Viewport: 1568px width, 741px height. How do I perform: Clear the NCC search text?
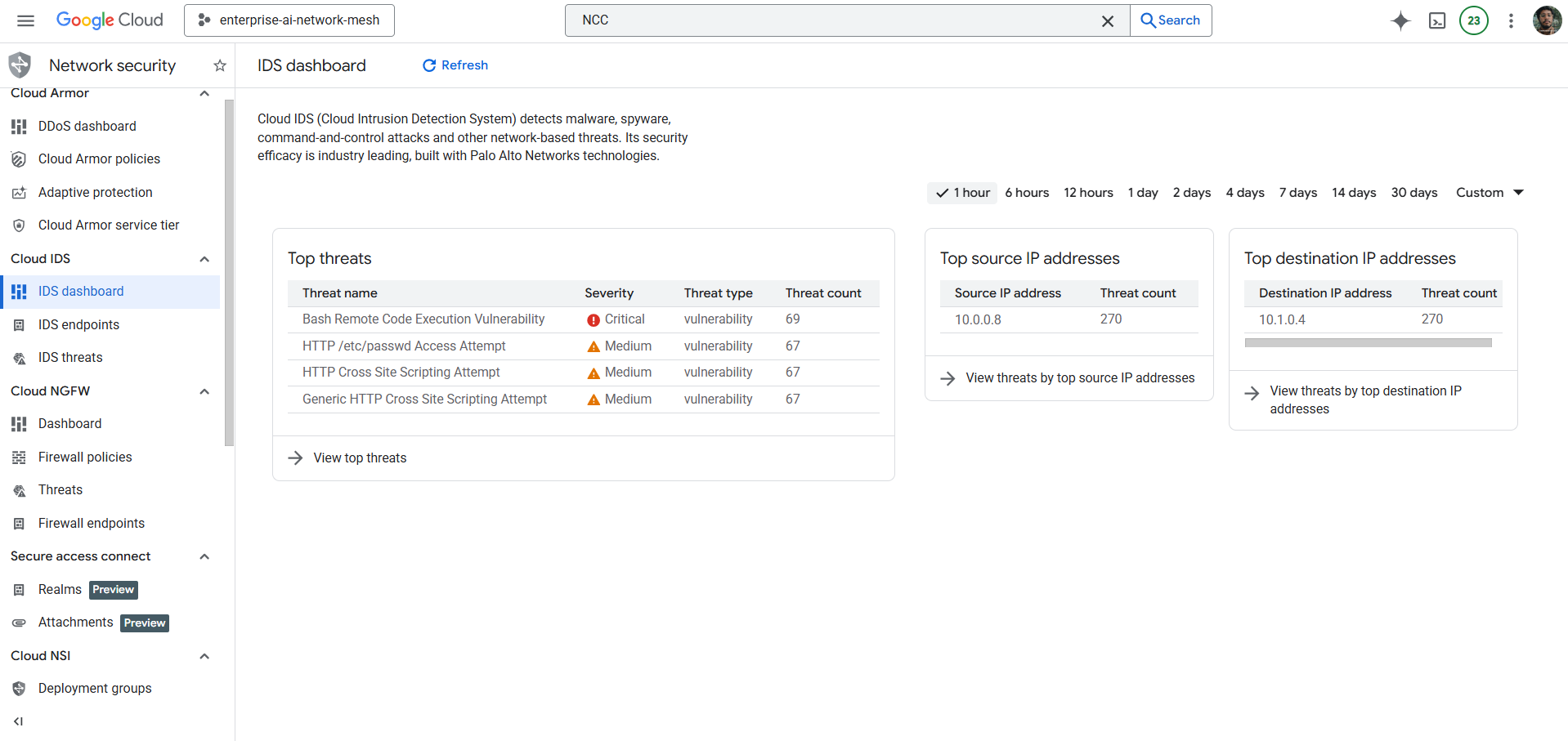pos(1108,21)
